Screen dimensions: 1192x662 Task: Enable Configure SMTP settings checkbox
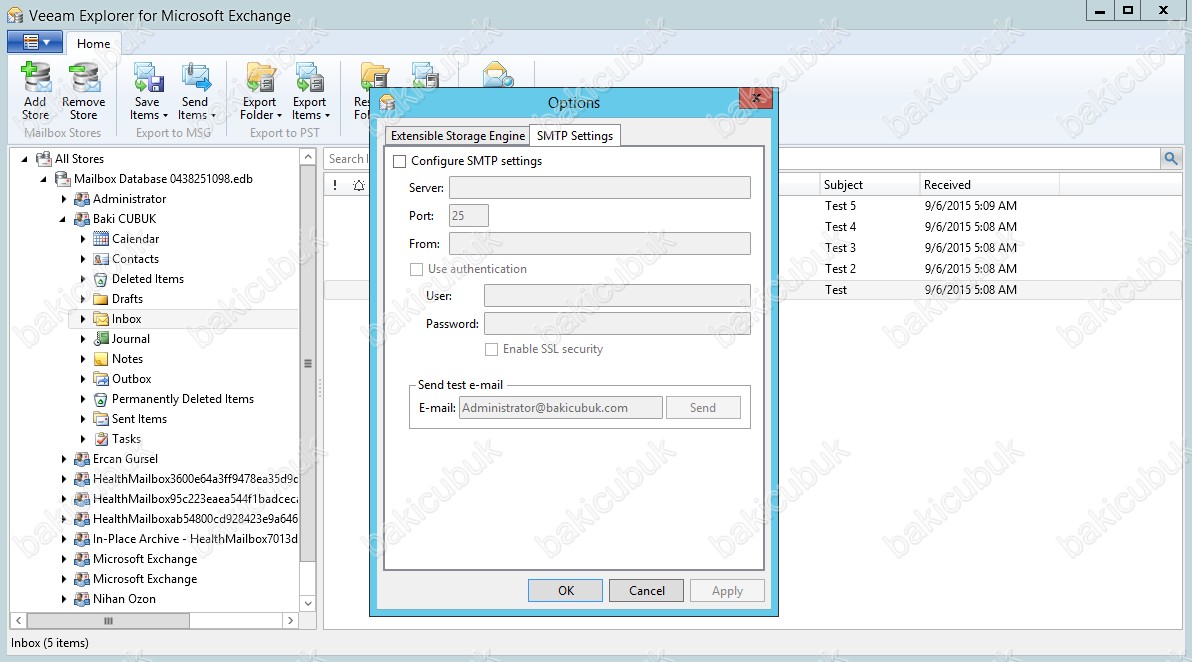[400, 161]
